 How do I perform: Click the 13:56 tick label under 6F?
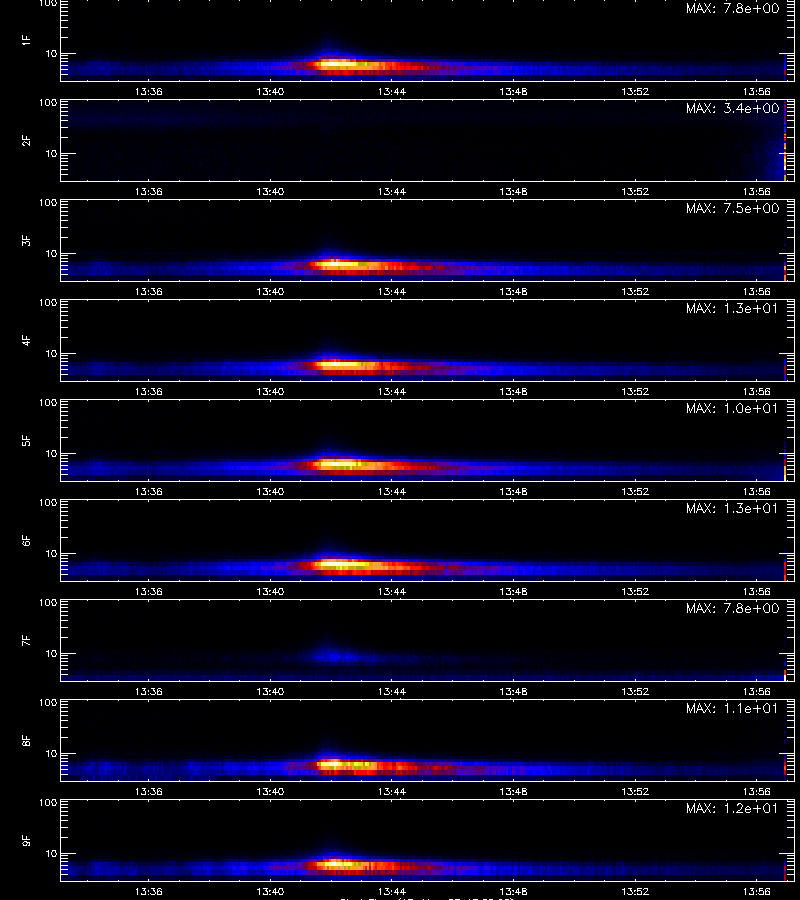pos(756,591)
